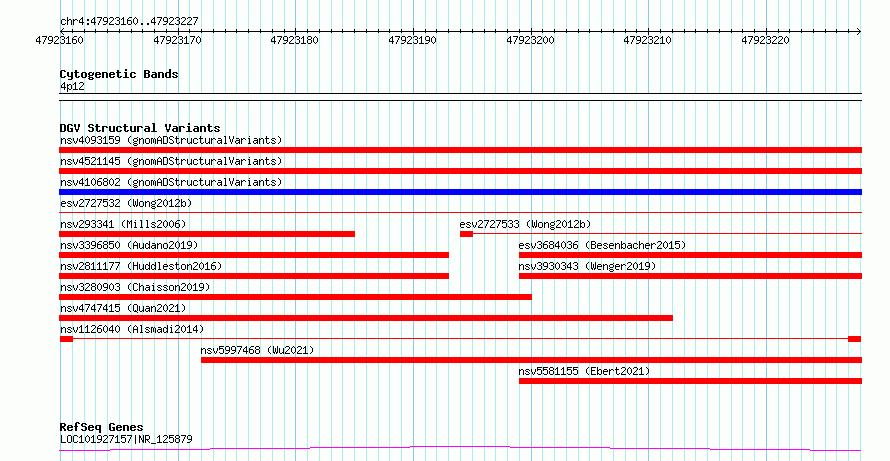Open the esv2727533 (Wong2012b) label
This screenshot has width=890, height=461.
[525, 224]
